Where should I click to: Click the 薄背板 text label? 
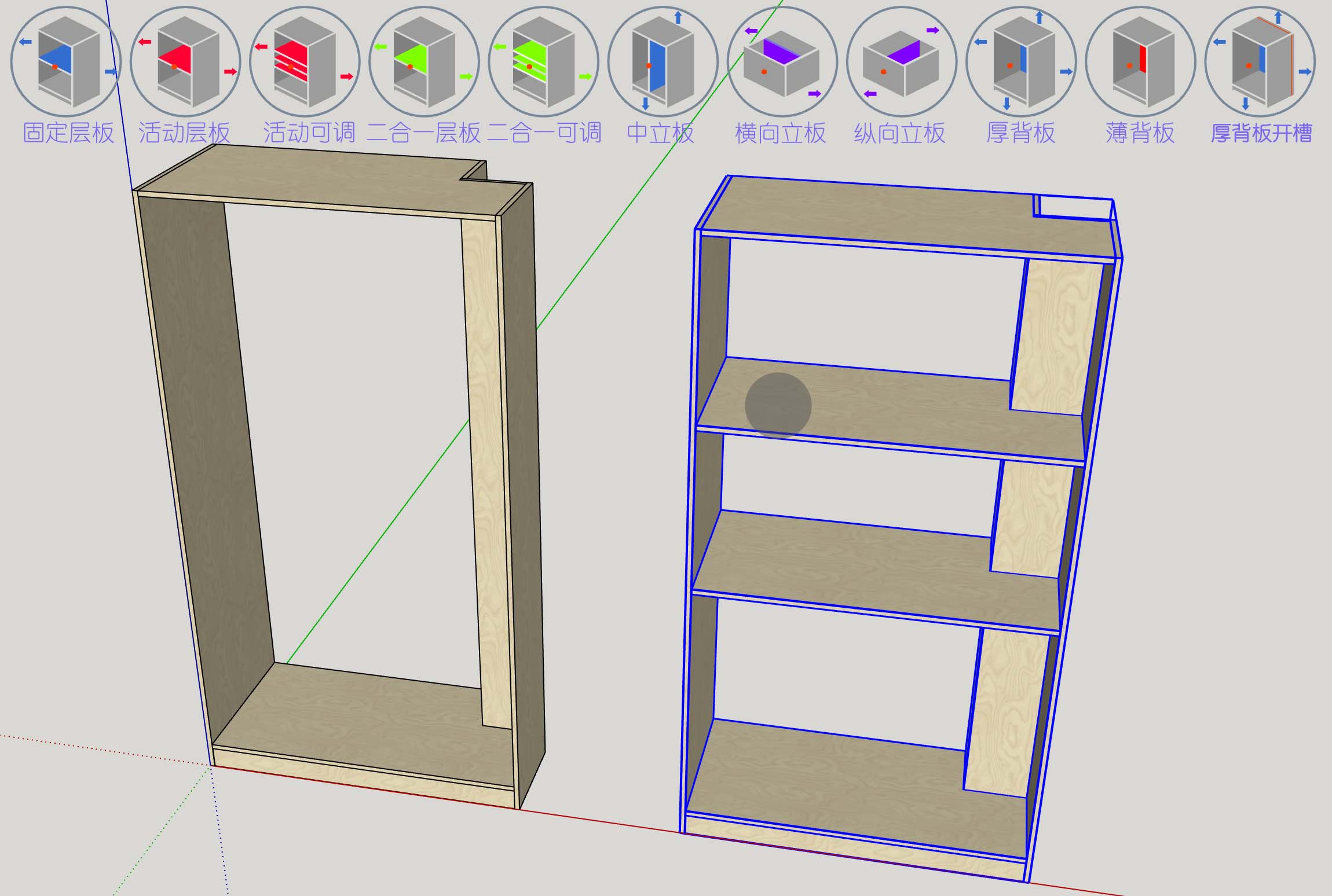[x=1140, y=133]
